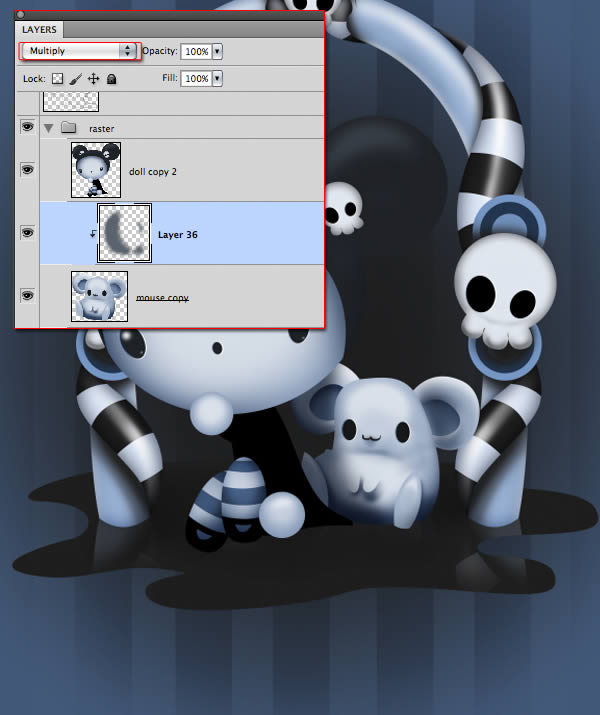Image resolution: width=600 pixels, height=715 pixels.
Task: Open the Opacity slider arrow
Action: pos(217,52)
